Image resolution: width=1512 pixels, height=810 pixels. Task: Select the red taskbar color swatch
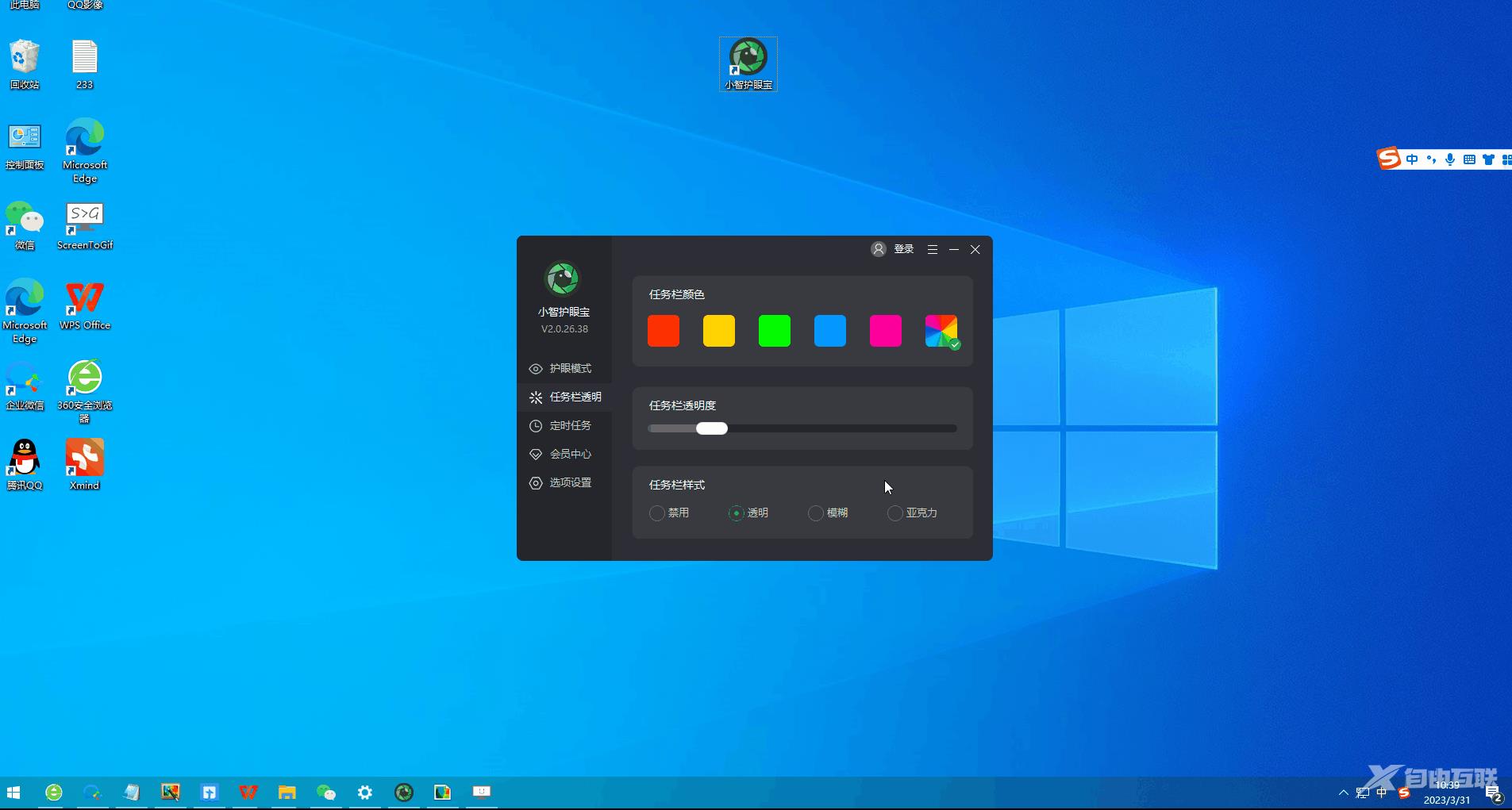(664, 331)
